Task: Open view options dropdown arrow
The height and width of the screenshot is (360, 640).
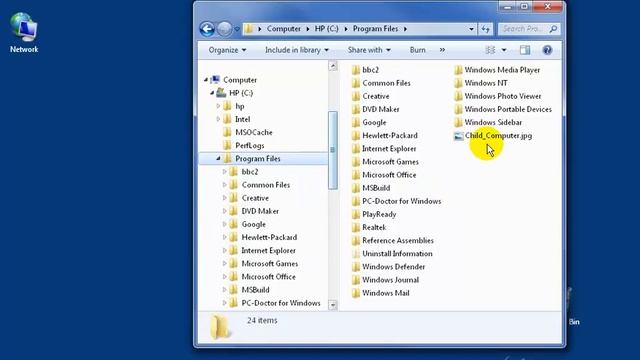Action: (x=504, y=50)
